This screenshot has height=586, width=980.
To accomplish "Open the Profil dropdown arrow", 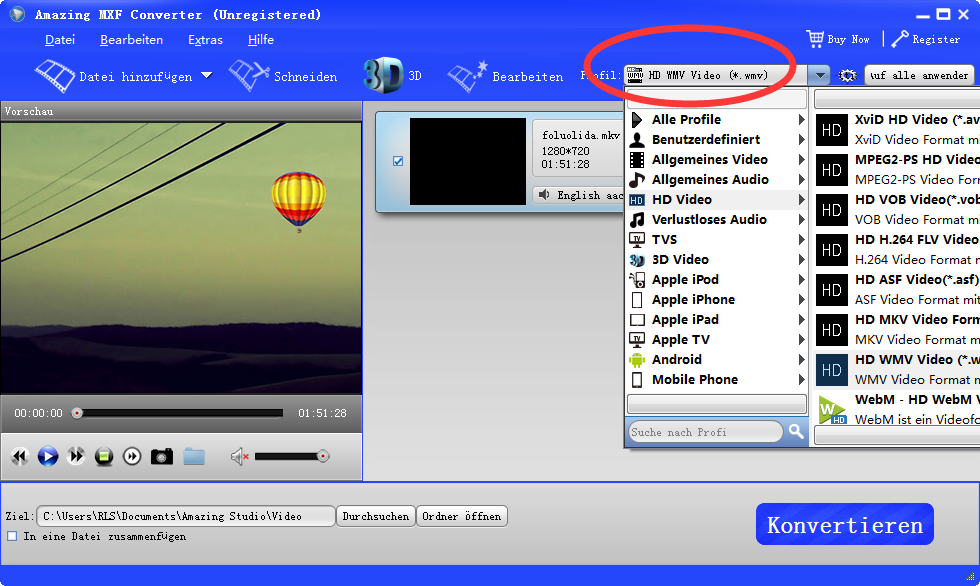I will pos(819,76).
